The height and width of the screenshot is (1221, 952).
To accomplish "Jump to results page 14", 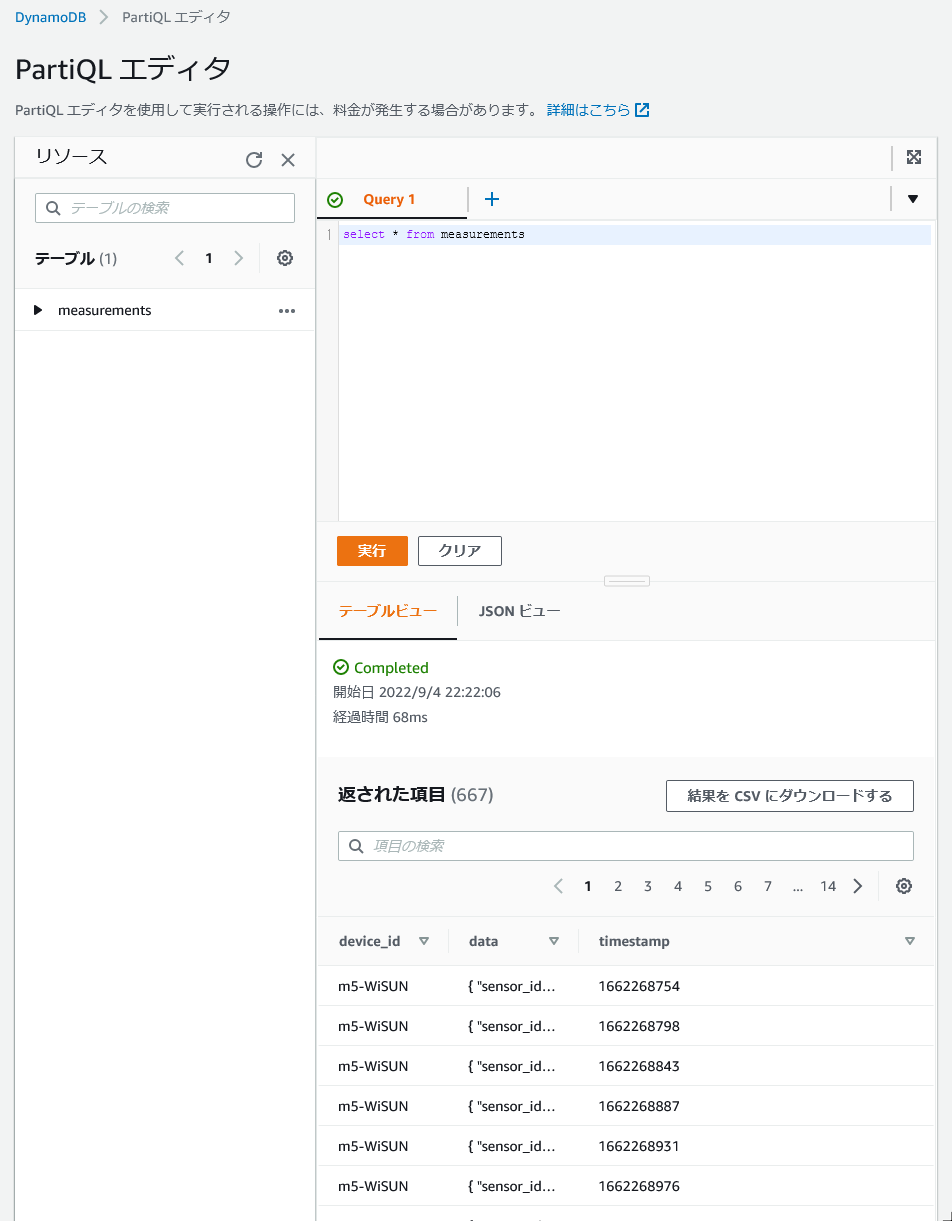I will 828,886.
